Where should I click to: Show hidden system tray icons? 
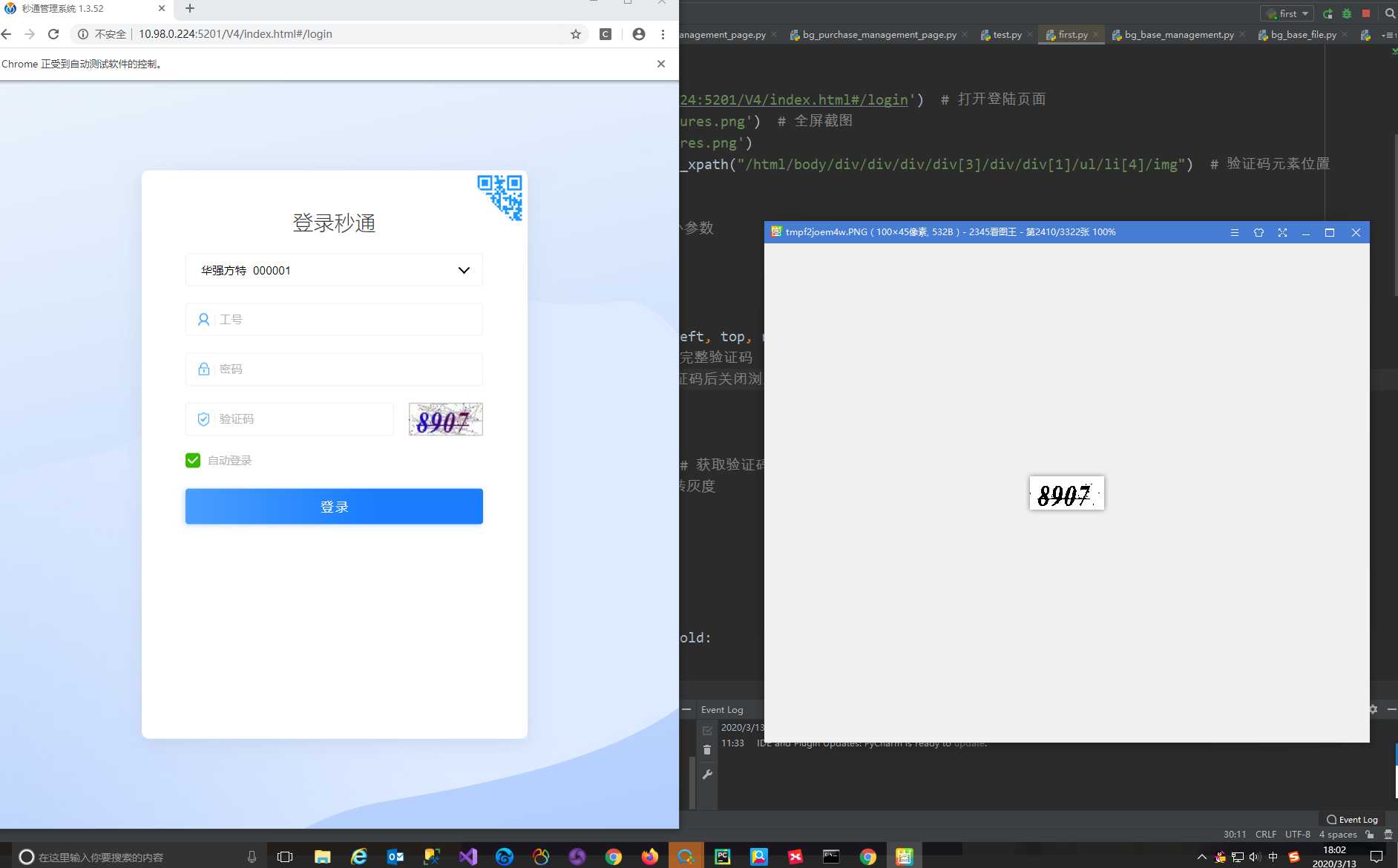tap(1202, 857)
